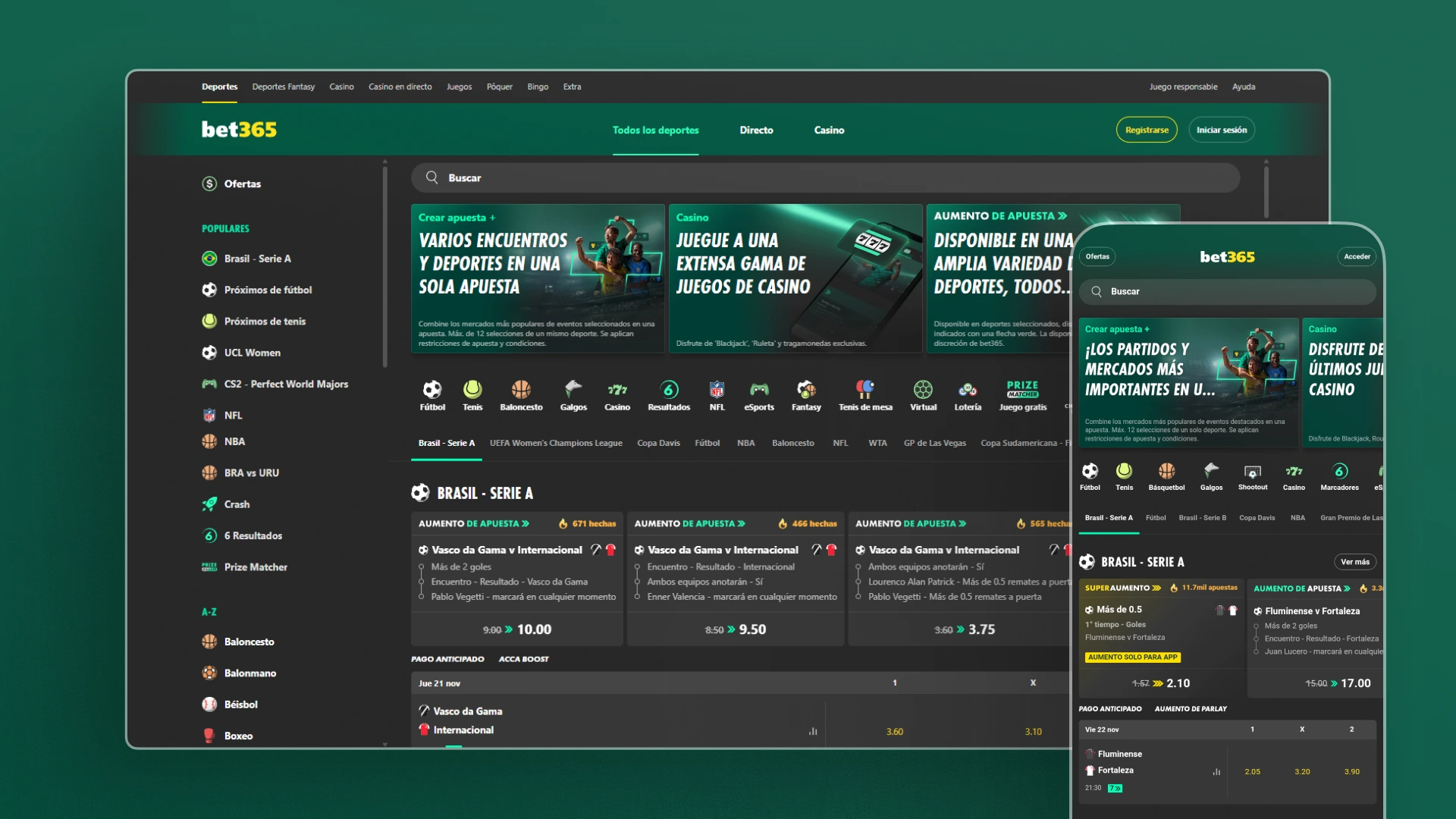Open the Casino promo banner on desktop
Viewport: 1456px width, 819px height.
coord(795,278)
